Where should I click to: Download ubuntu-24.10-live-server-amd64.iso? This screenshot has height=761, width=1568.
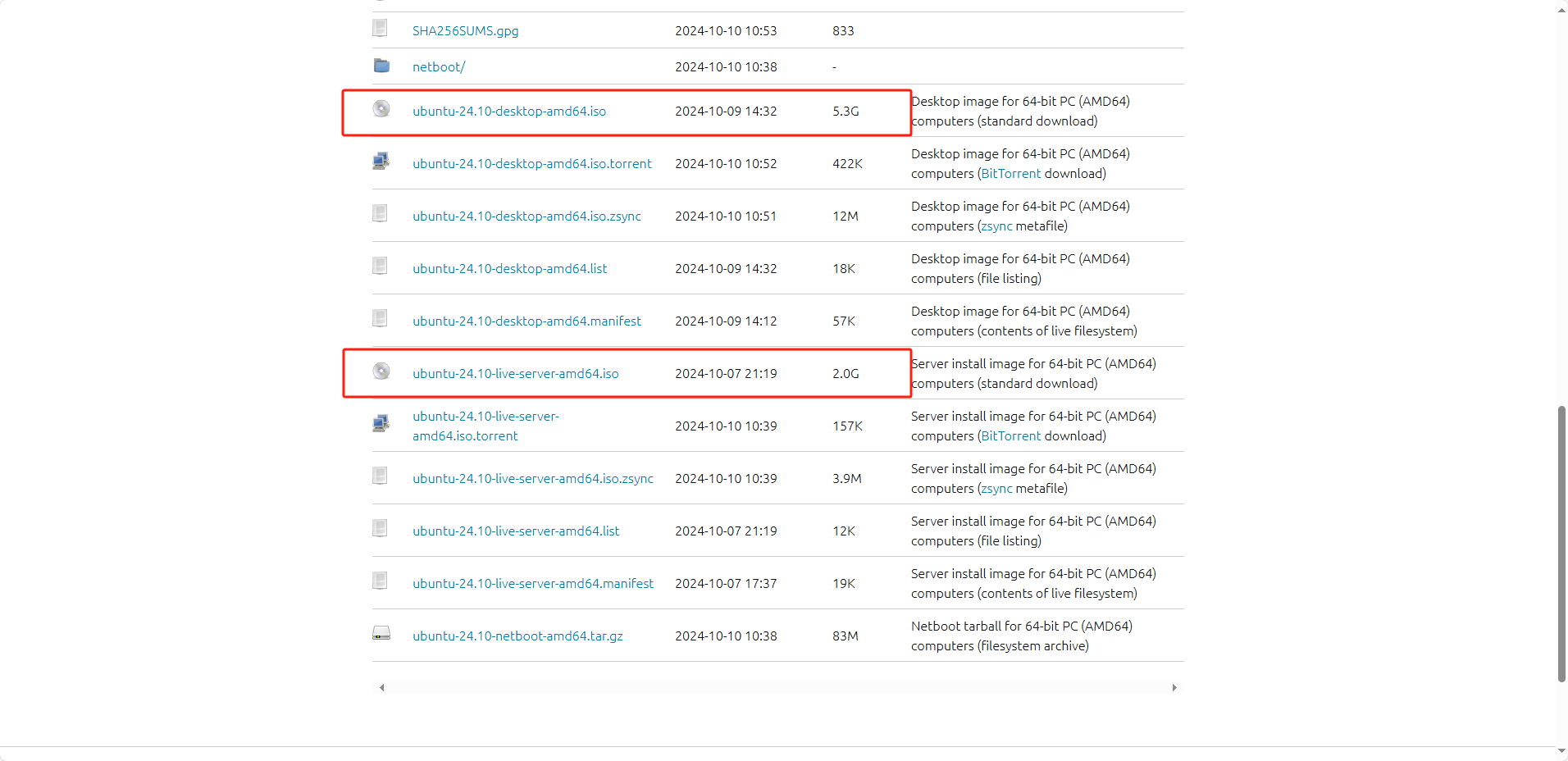515,374
